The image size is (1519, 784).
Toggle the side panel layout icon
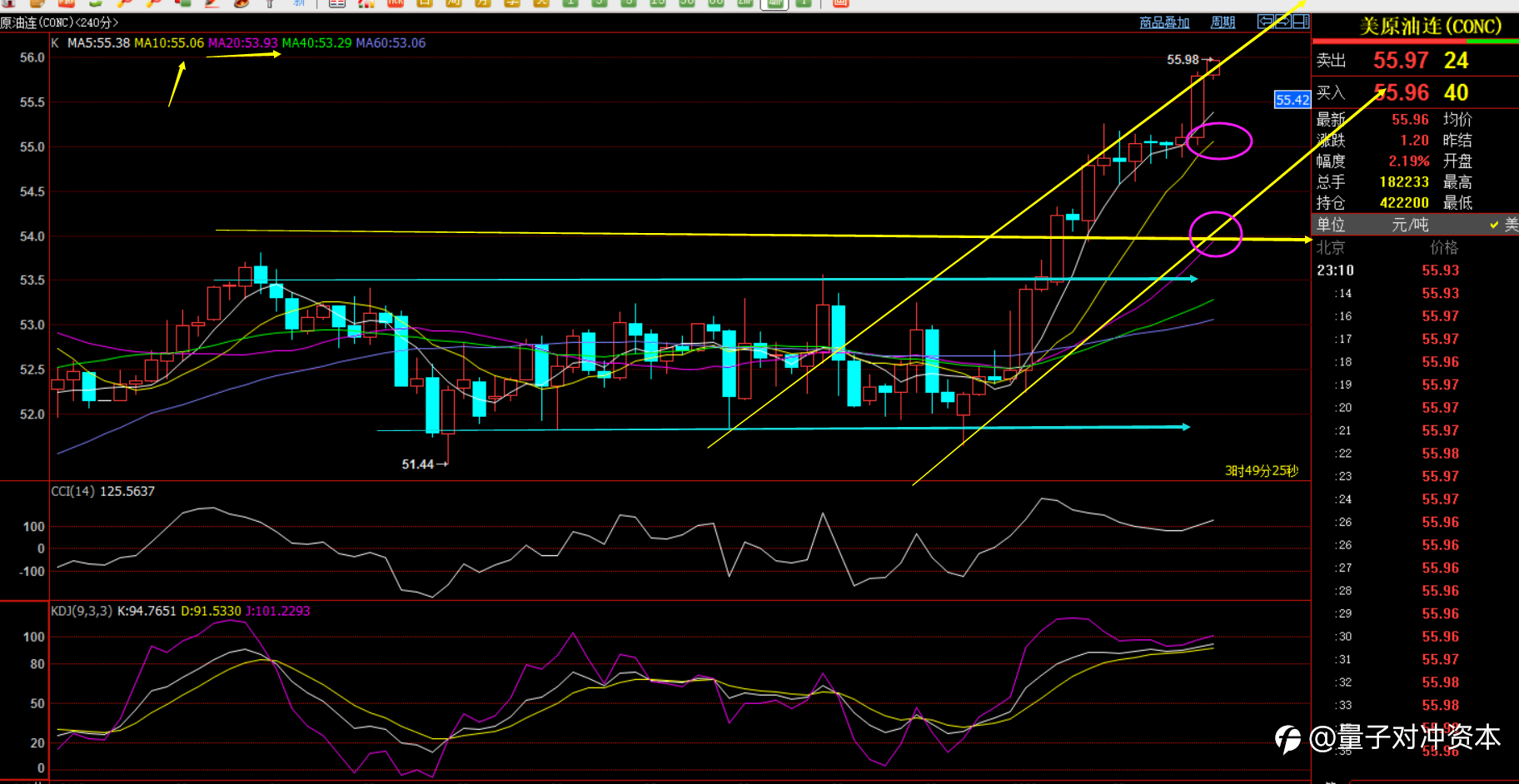[1301, 22]
